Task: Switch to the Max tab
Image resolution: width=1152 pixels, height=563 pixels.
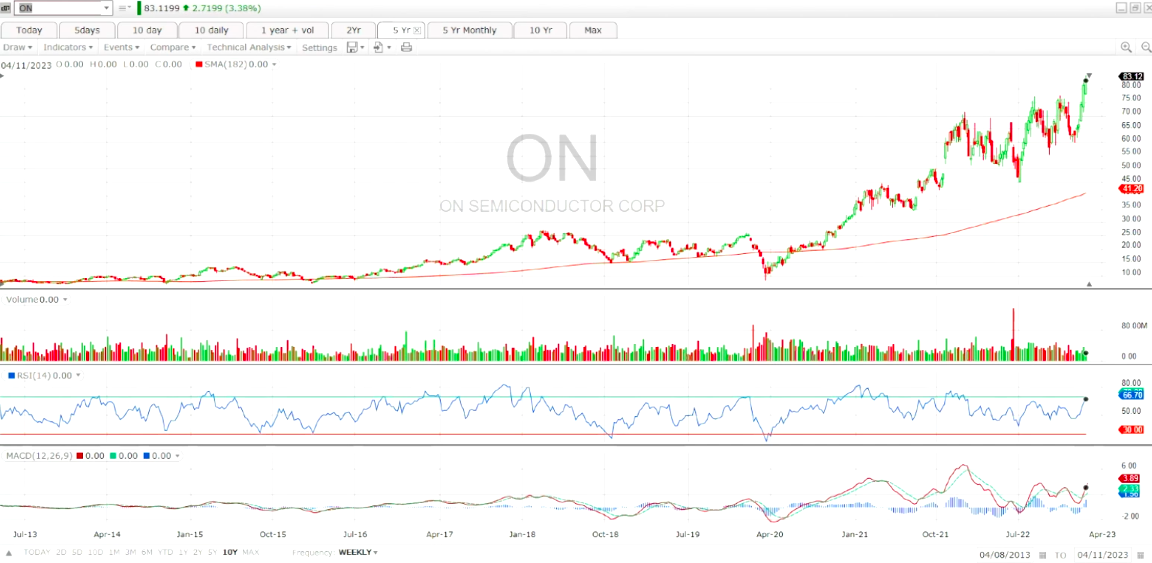Action: (x=592, y=30)
